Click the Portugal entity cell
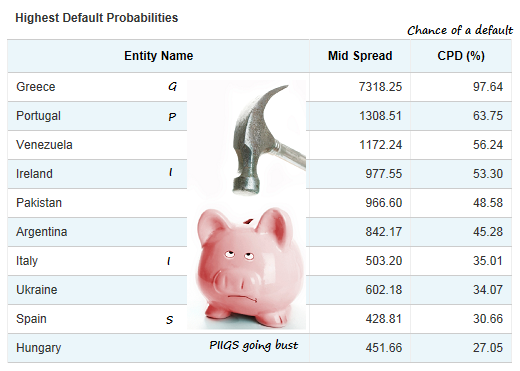Screen dimensions: 520x371 38,116
